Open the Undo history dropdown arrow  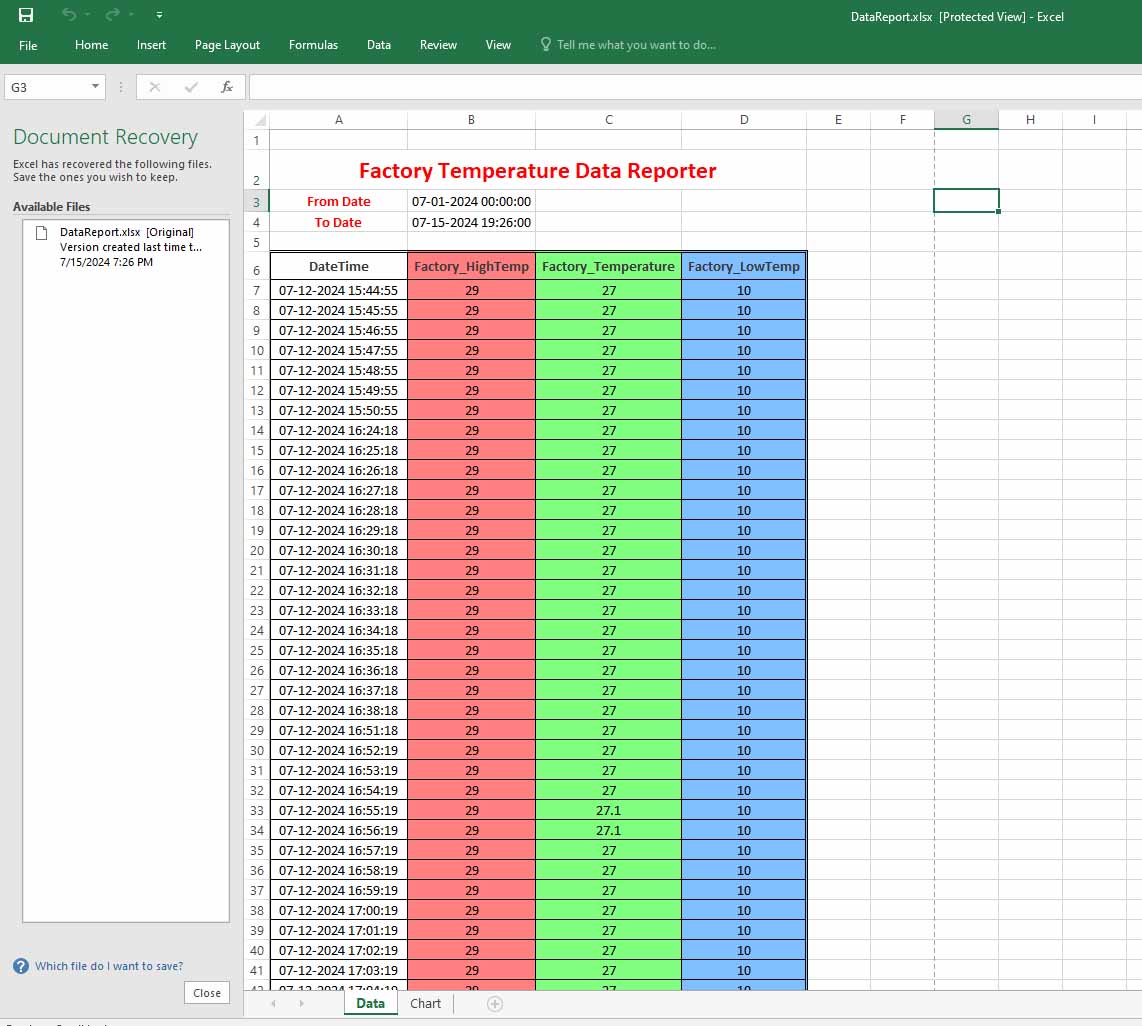tap(87, 15)
